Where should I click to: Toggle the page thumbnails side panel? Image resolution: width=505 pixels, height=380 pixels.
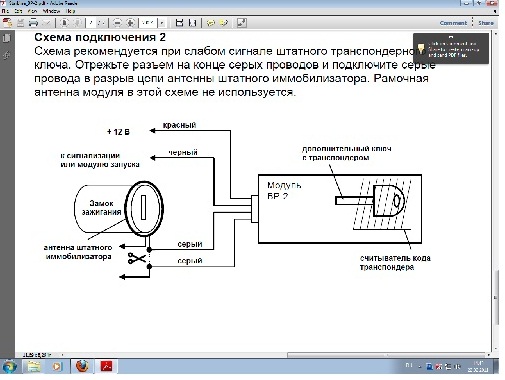tap(6, 38)
